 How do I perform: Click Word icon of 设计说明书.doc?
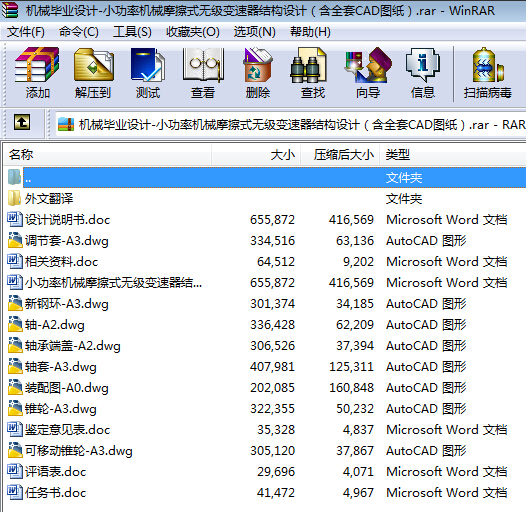pos(14,219)
